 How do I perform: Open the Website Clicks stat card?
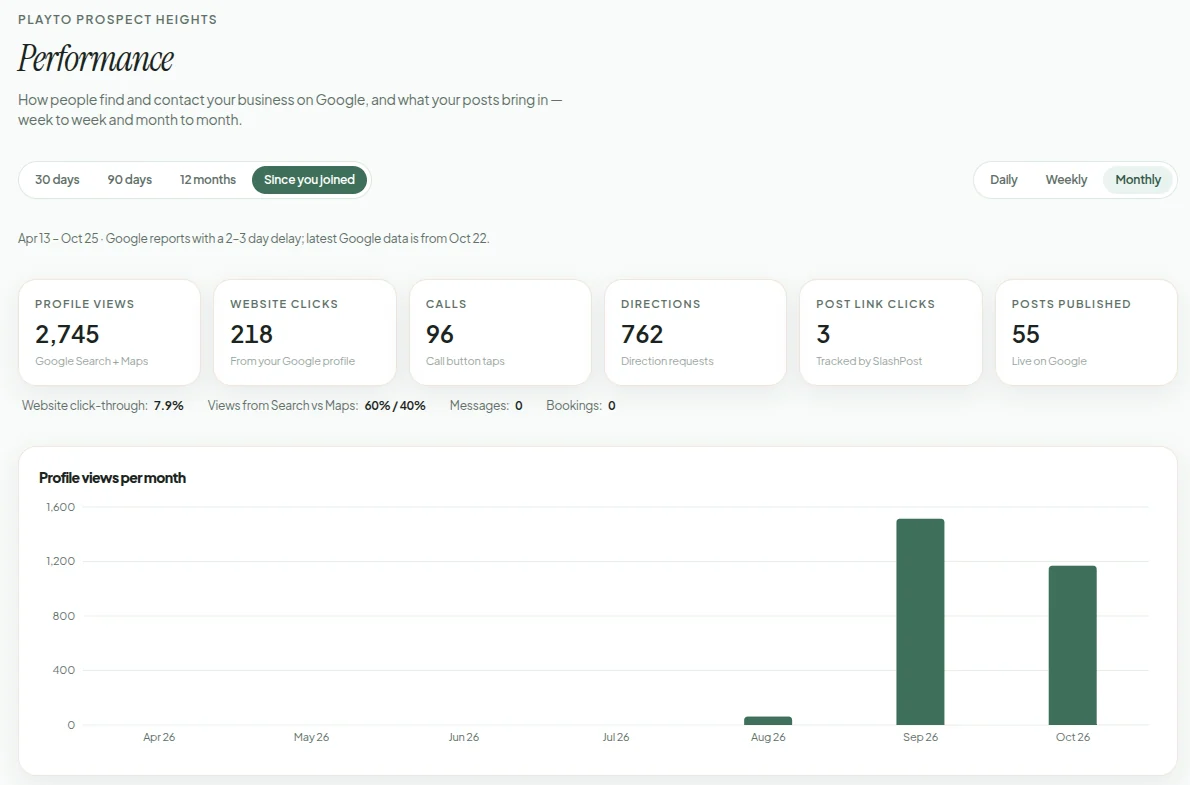pos(304,333)
